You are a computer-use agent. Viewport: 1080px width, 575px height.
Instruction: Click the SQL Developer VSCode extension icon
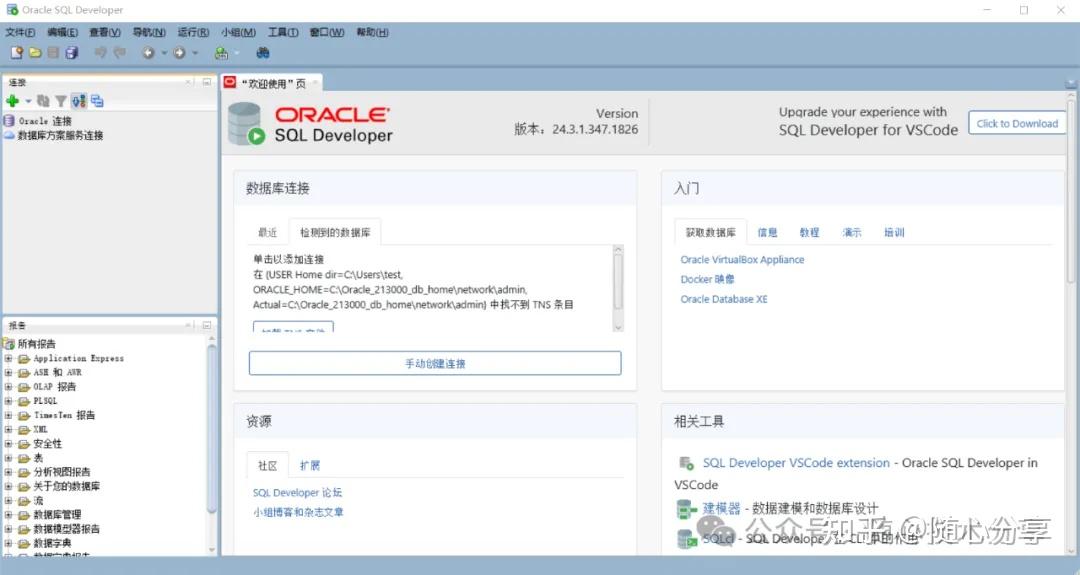tap(686, 463)
